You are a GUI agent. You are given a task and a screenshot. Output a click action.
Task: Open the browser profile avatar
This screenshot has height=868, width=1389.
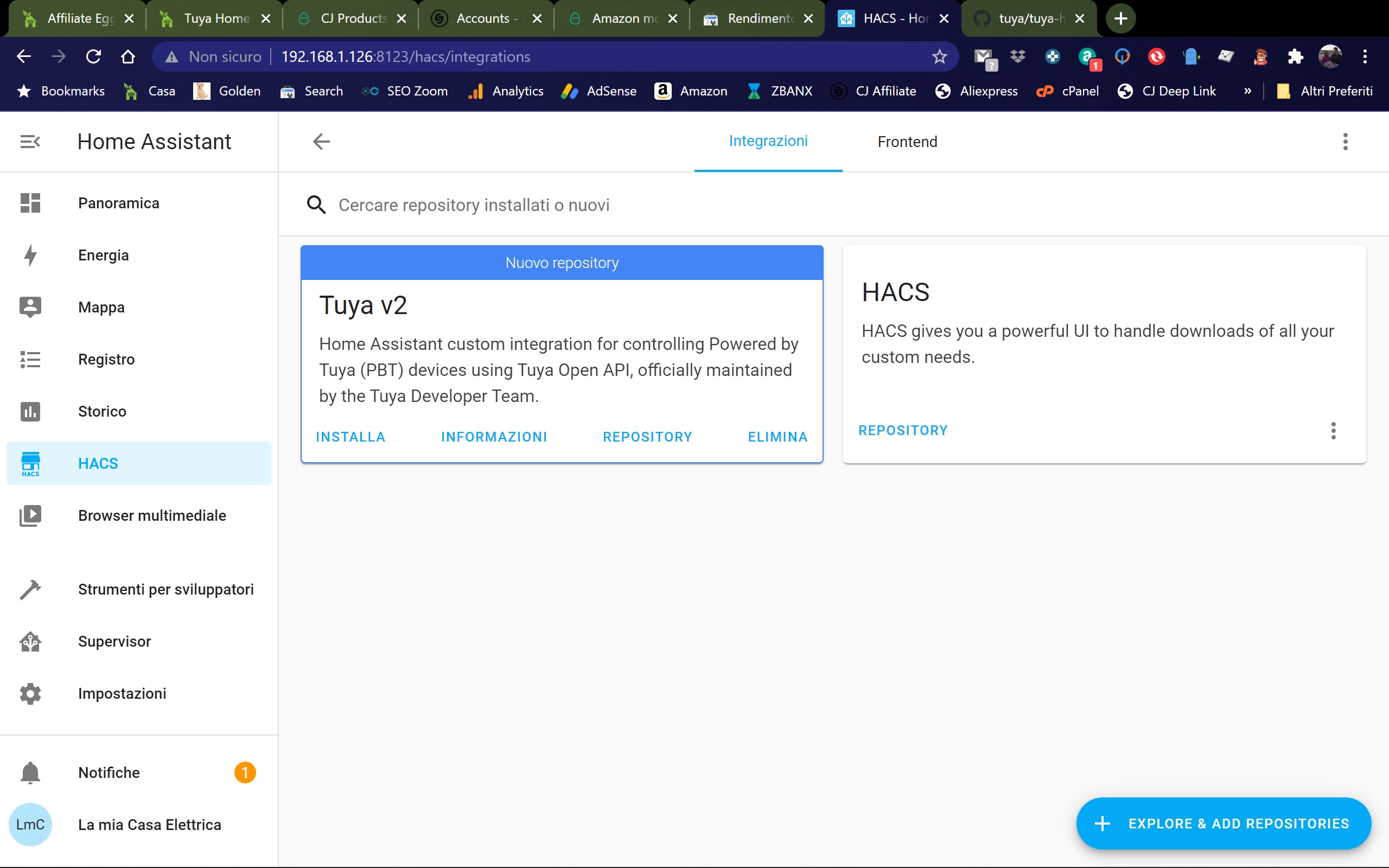coord(1330,56)
